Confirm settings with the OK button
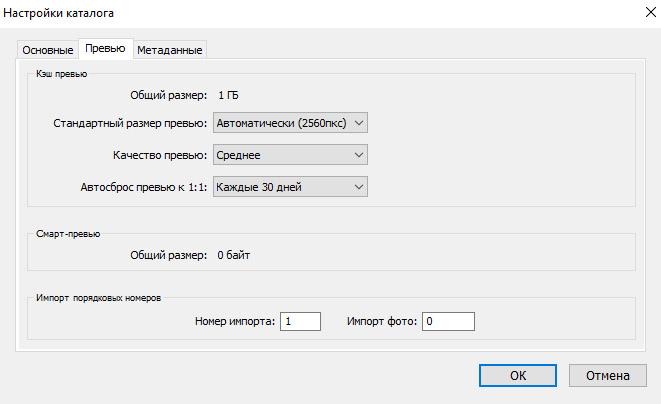Image resolution: width=661 pixels, height=404 pixels. (x=518, y=375)
